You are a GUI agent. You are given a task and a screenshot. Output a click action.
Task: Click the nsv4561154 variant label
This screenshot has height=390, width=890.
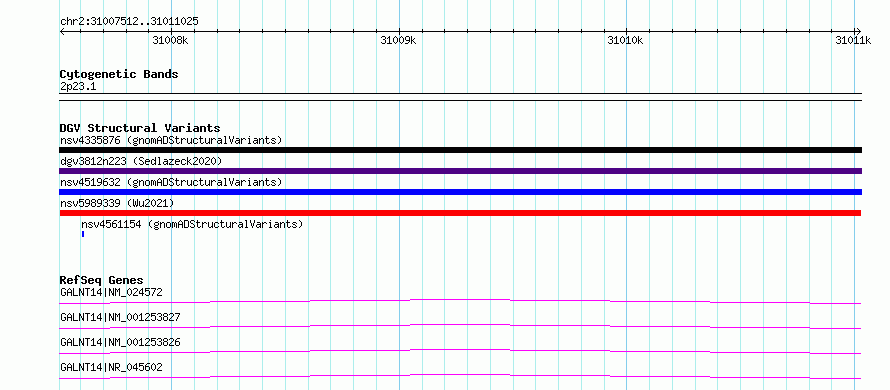click(192, 224)
